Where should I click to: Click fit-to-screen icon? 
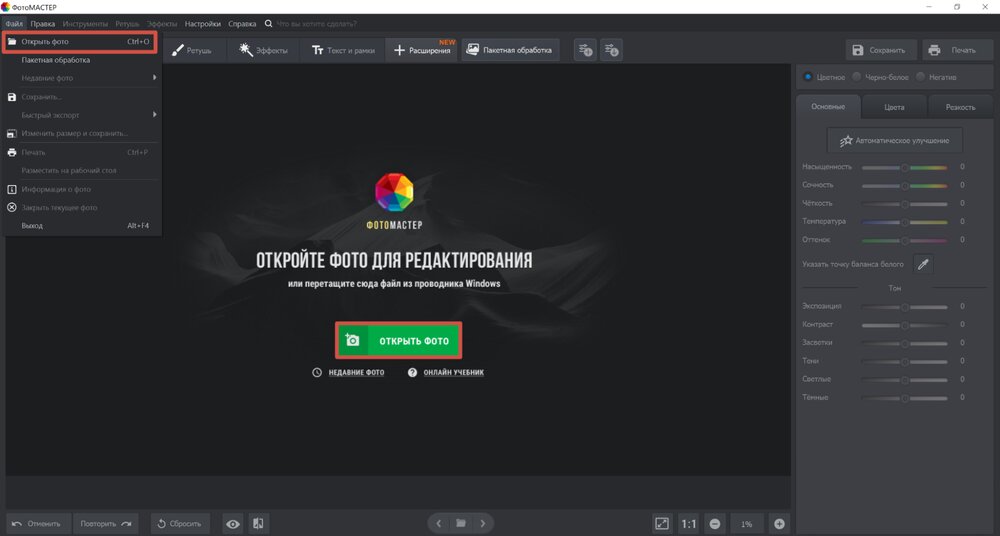(x=662, y=524)
